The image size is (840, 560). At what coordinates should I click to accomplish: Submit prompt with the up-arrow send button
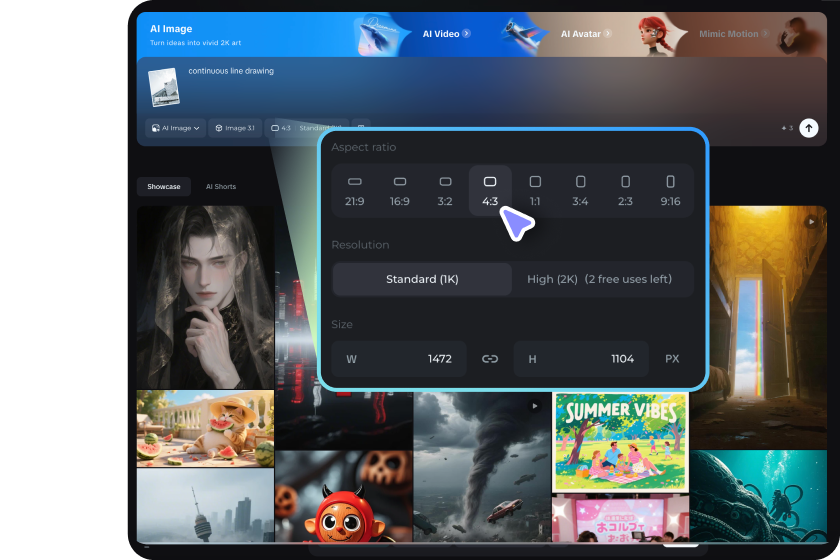(808, 128)
